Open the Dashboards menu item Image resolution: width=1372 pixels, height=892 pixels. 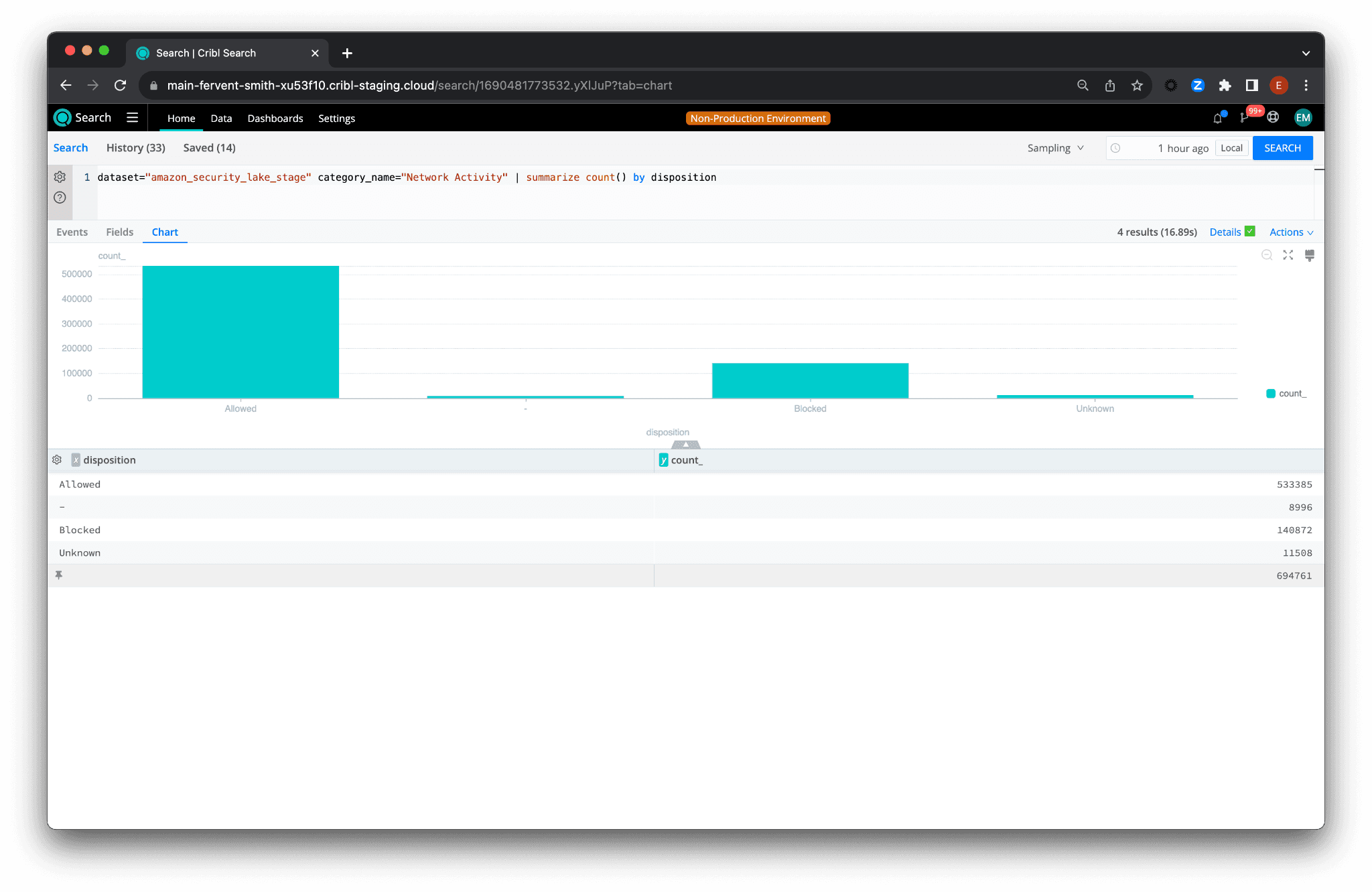(275, 119)
